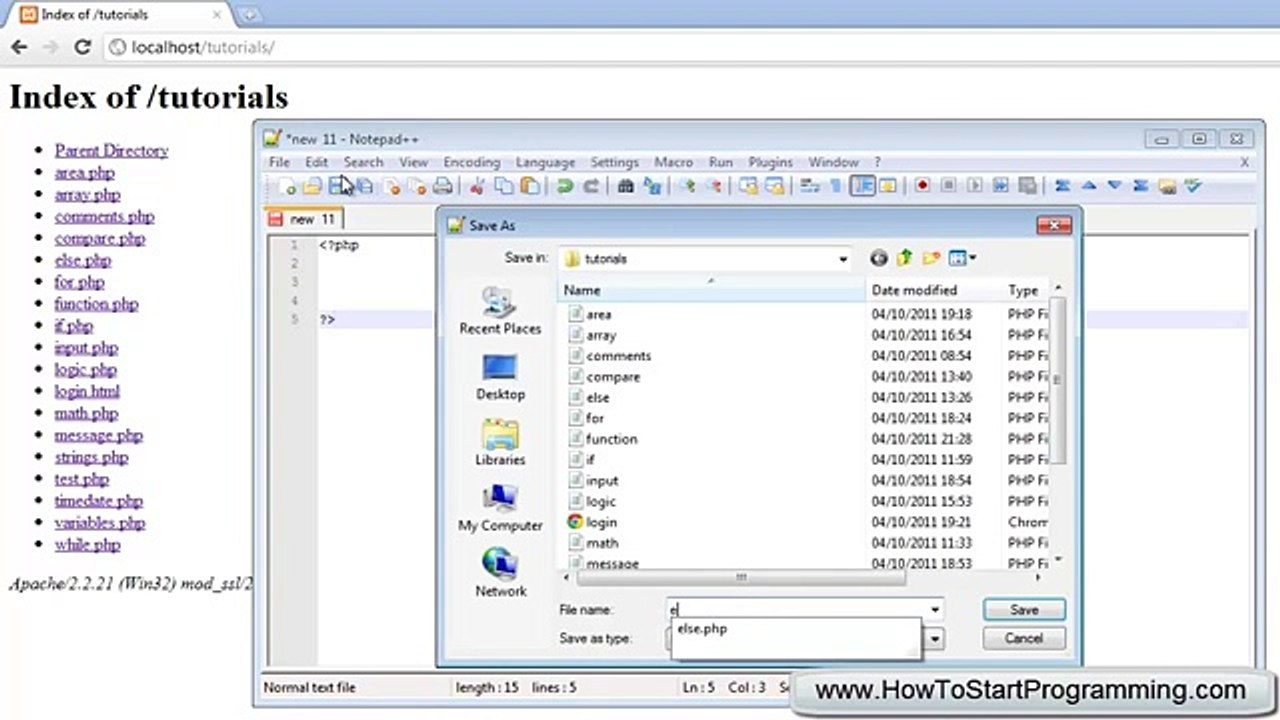Click the macro Playback icon
1280x720 pixels.
[x=973, y=186]
